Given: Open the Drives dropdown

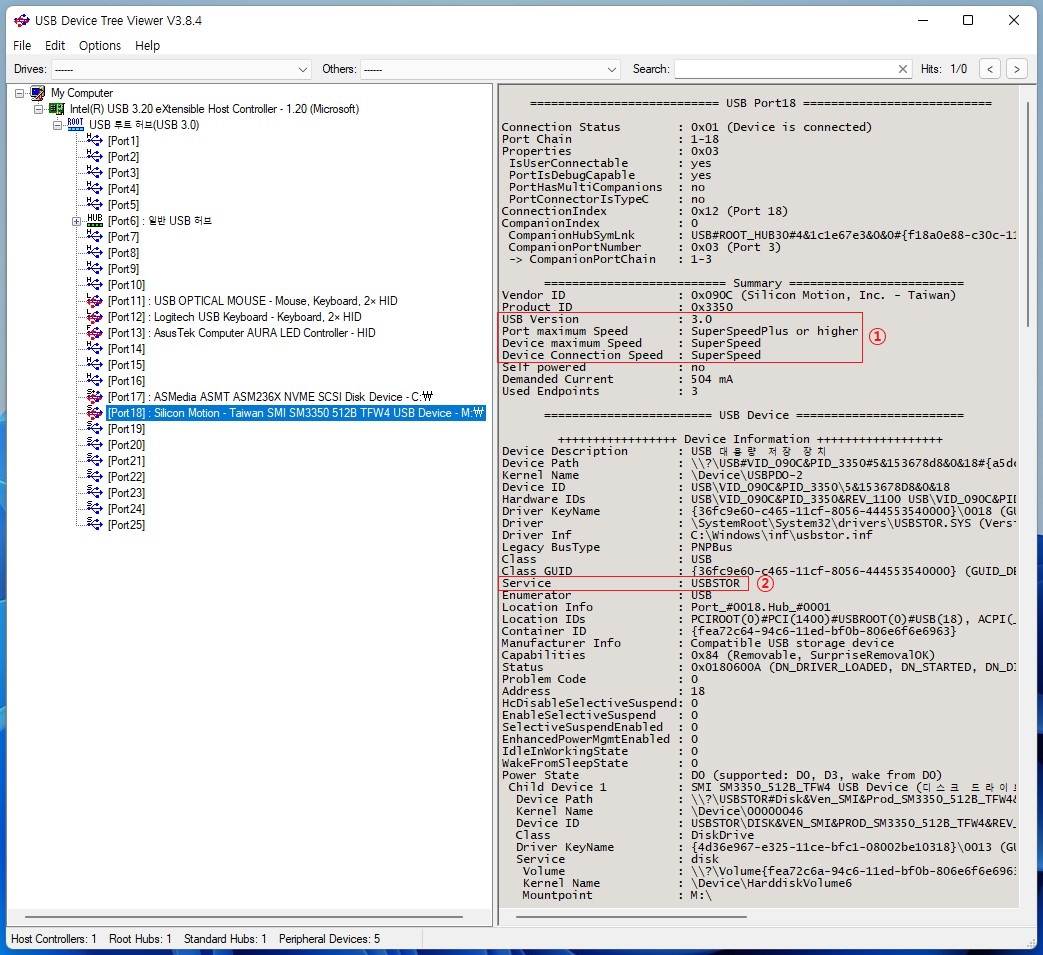Looking at the screenshot, I should (x=180, y=69).
